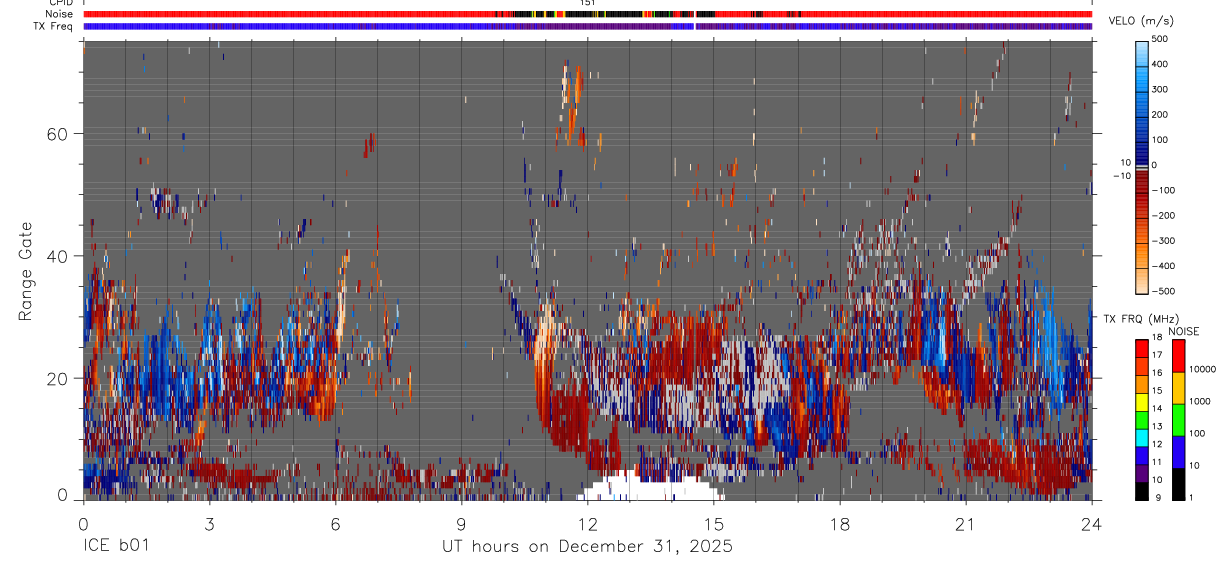This screenshot has width=1228, height=567.
Task: Select the TX Freq color strip above the plot
Action: click(588, 26)
